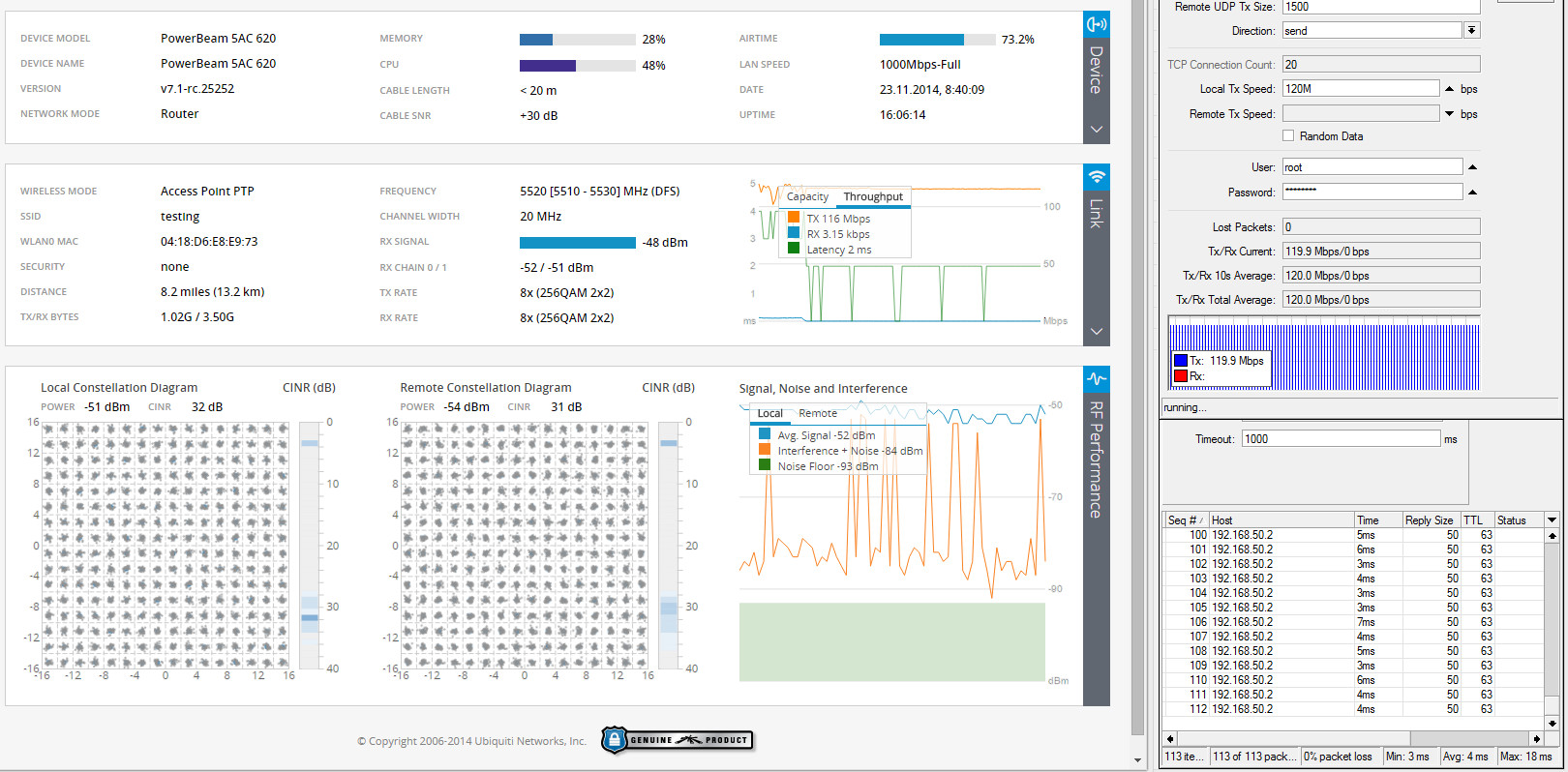Click the Device panel antenna icon

click(x=1096, y=24)
